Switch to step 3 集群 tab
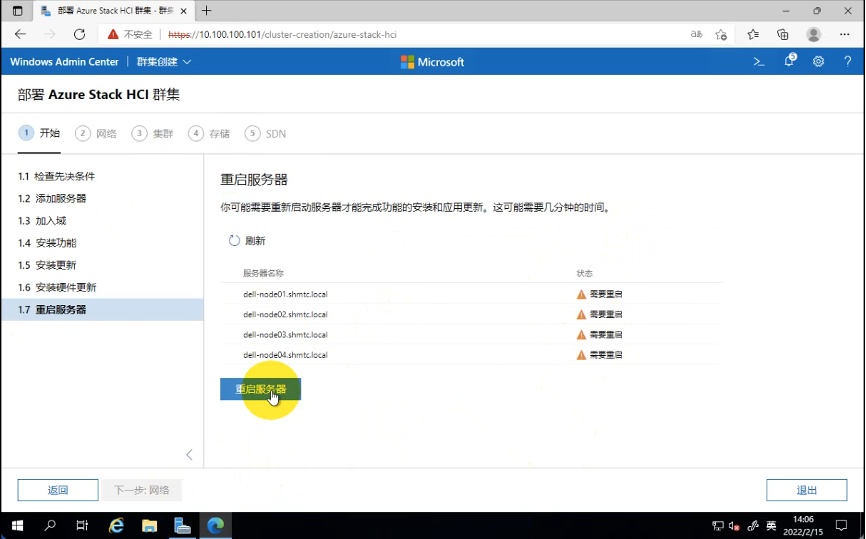The width and height of the screenshot is (866, 539). coord(152,134)
